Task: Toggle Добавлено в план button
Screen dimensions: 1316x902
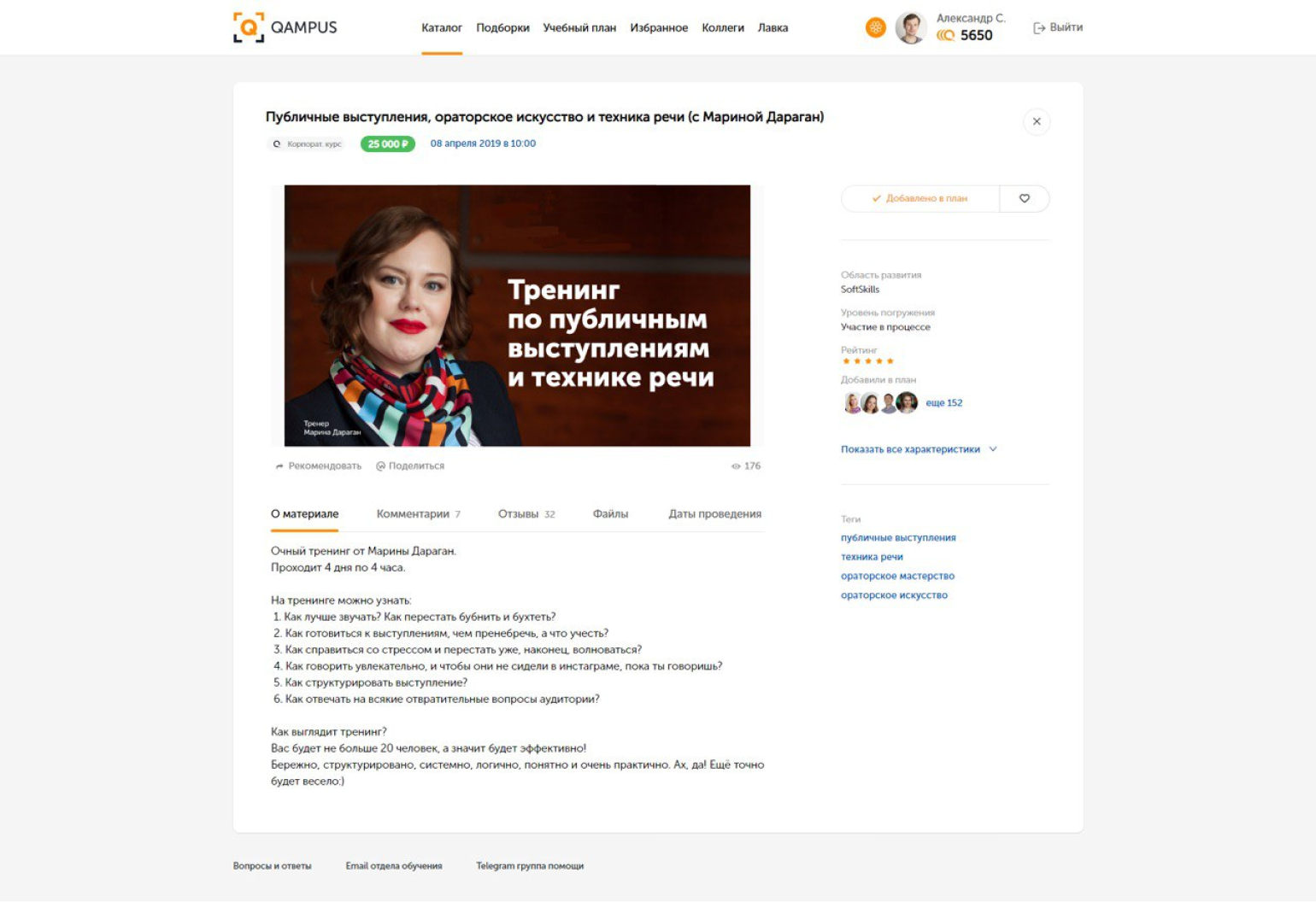Action: 920,198
